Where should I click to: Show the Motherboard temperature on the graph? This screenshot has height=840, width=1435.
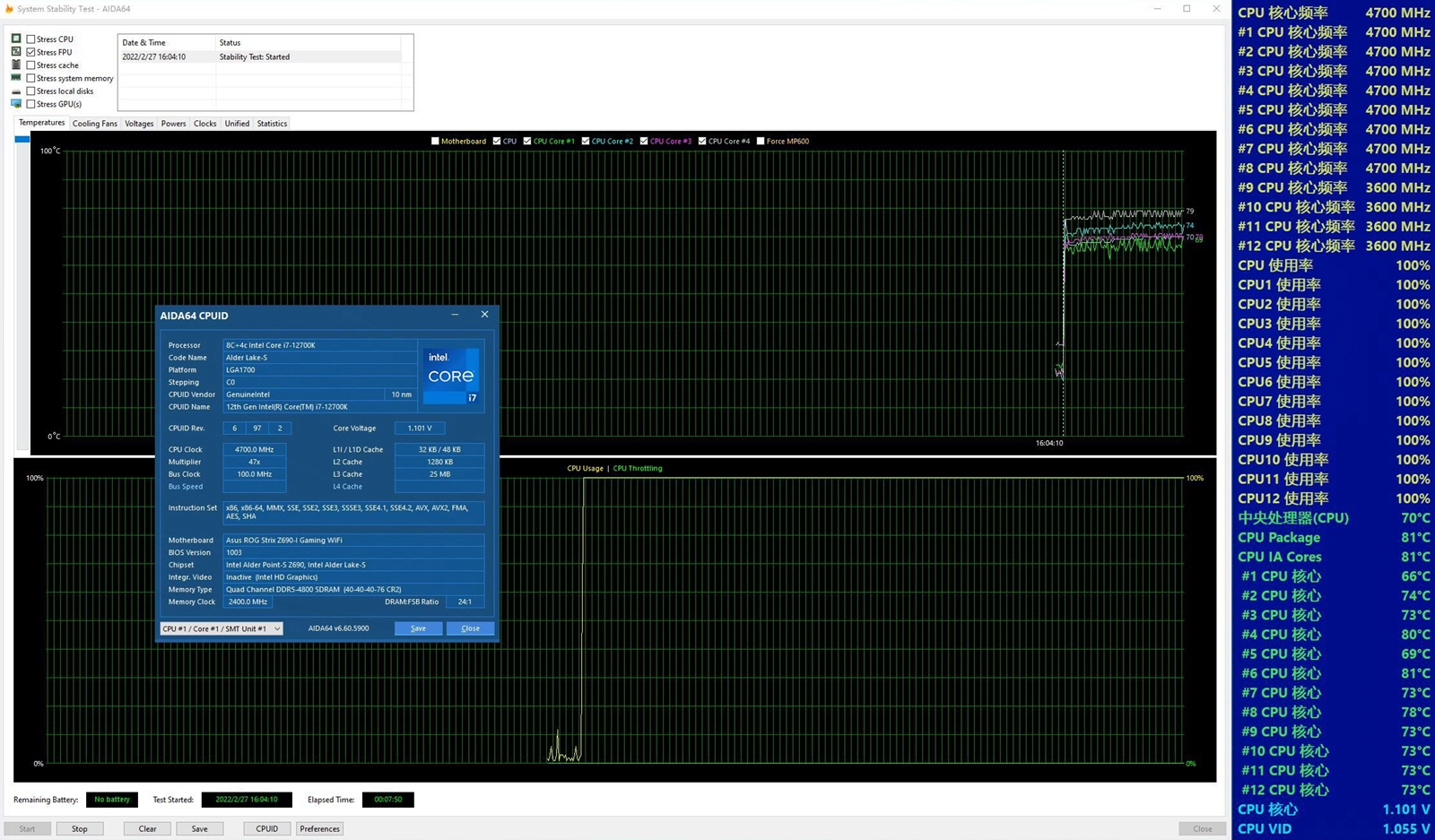click(x=436, y=141)
